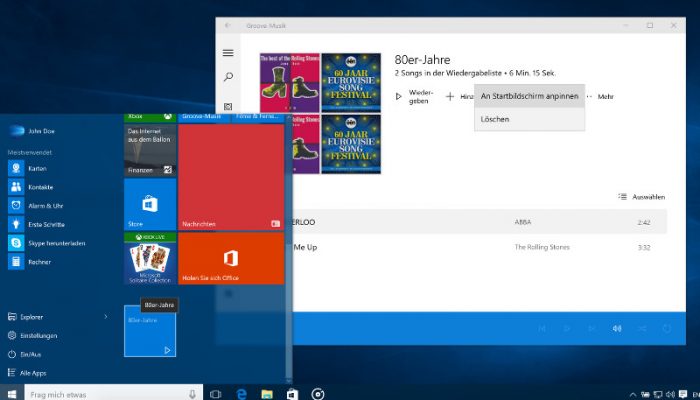Open the red Nachrichten tile
The width and height of the screenshot is (700, 400).
tap(231, 177)
